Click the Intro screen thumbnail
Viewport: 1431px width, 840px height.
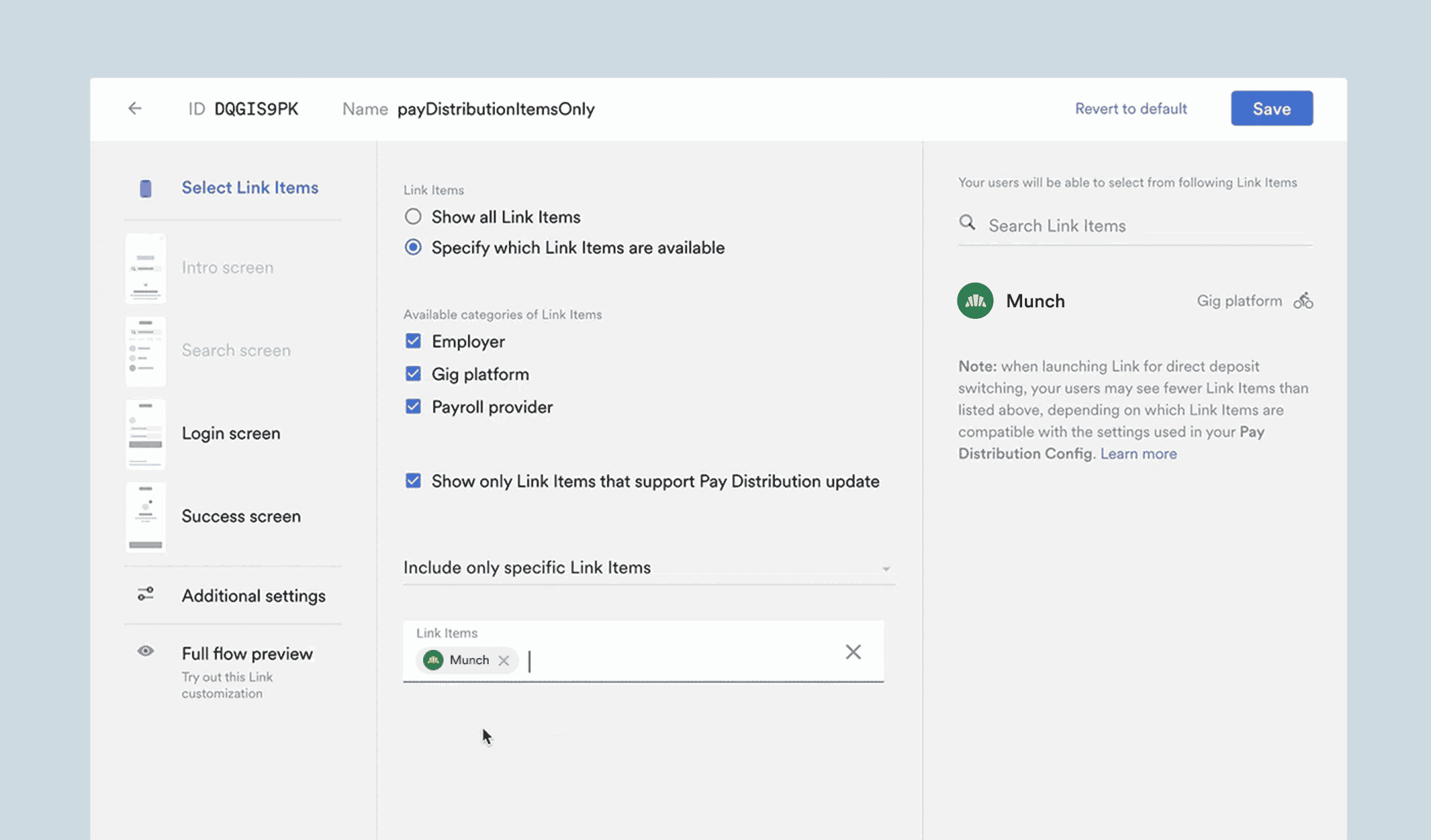pyautogui.click(x=146, y=268)
